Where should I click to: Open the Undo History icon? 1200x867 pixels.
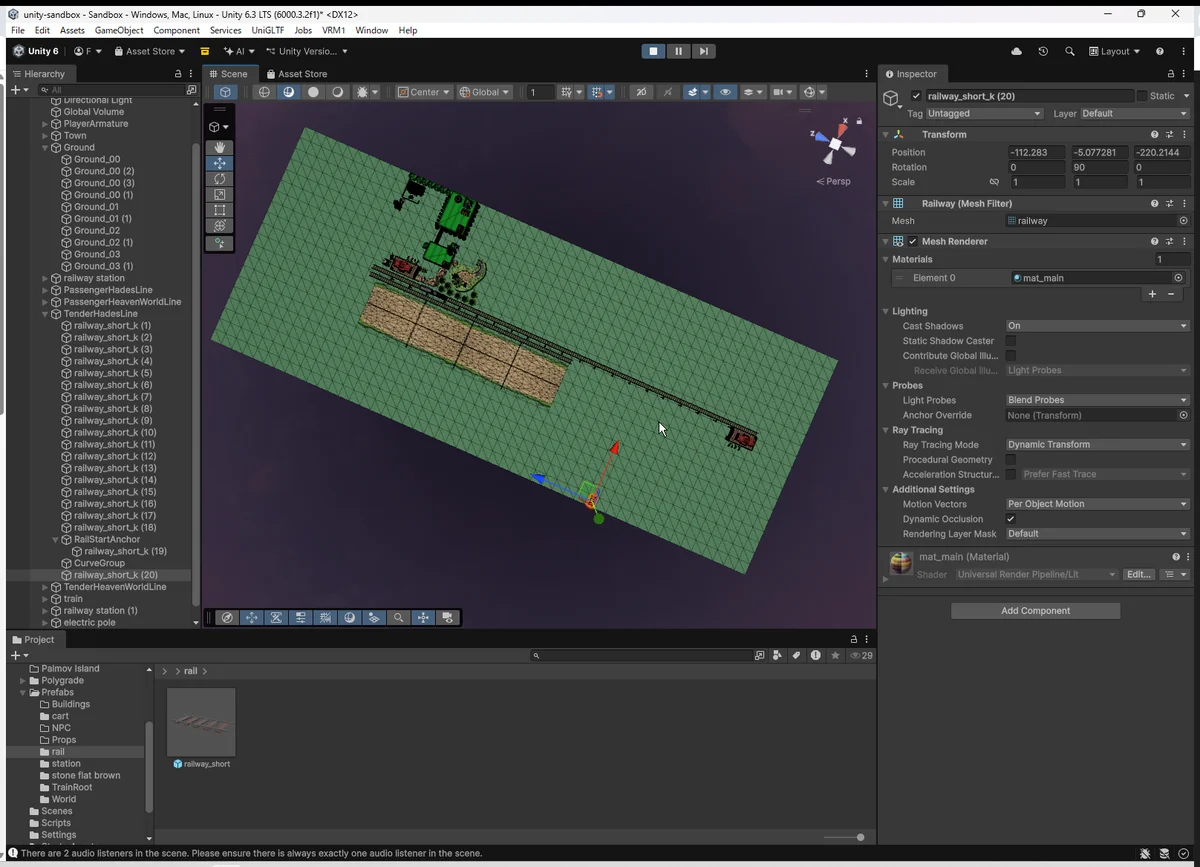pos(1043,51)
